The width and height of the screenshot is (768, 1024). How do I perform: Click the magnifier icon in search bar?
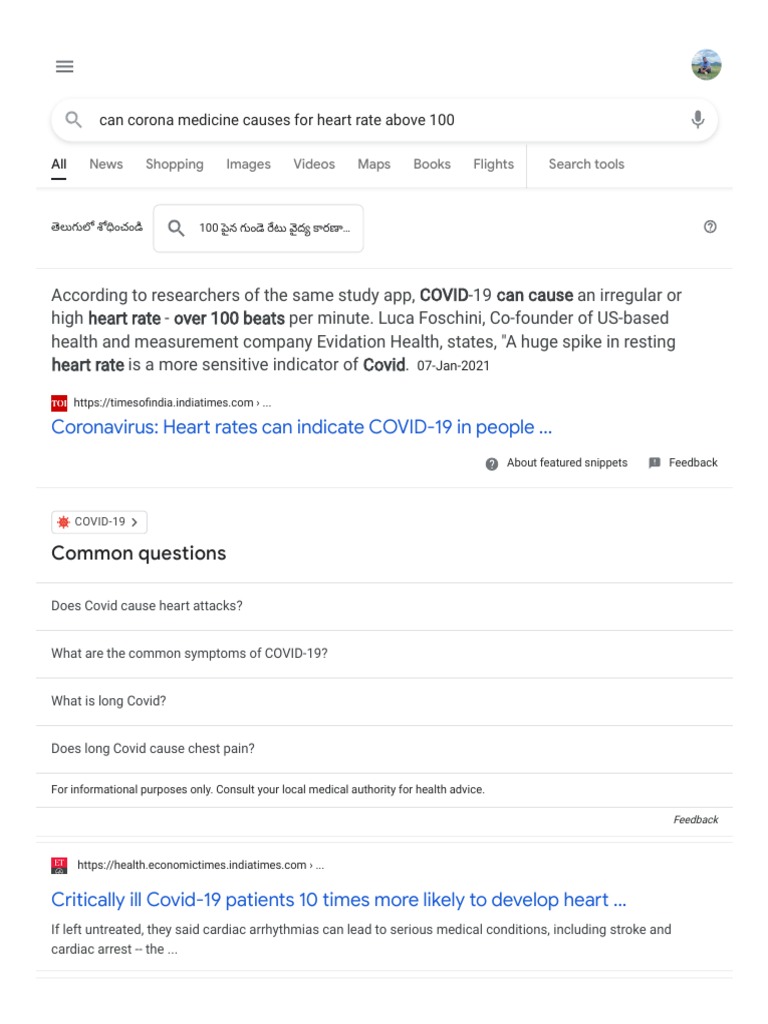pos(73,120)
